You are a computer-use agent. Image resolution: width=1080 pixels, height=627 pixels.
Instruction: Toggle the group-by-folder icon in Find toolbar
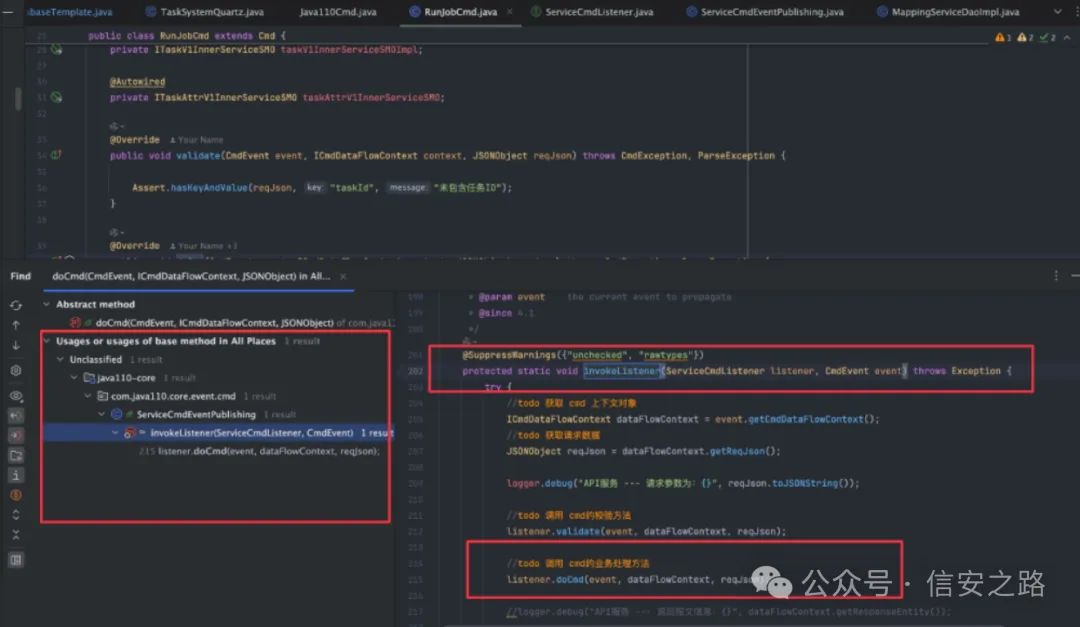pyautogui.click(x=16, y=455)
